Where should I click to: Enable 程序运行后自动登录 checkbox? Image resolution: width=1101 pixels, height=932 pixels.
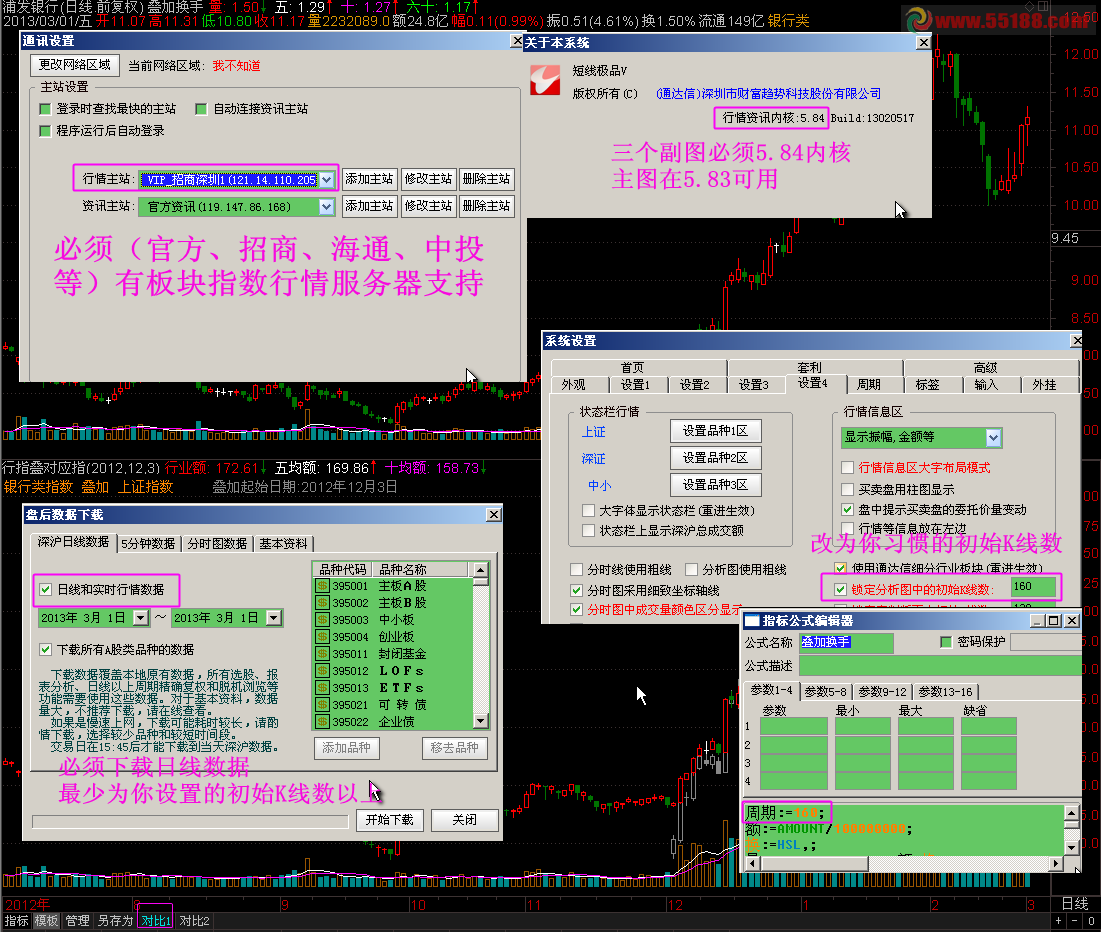[x=45, y=131]
